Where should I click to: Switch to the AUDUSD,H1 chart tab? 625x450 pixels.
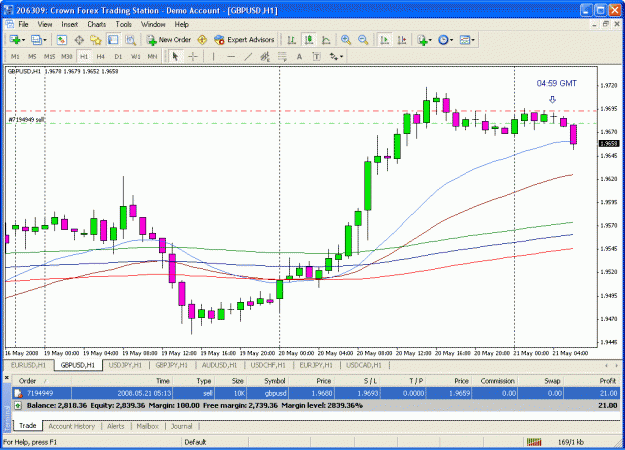click(x=219, y=365)
